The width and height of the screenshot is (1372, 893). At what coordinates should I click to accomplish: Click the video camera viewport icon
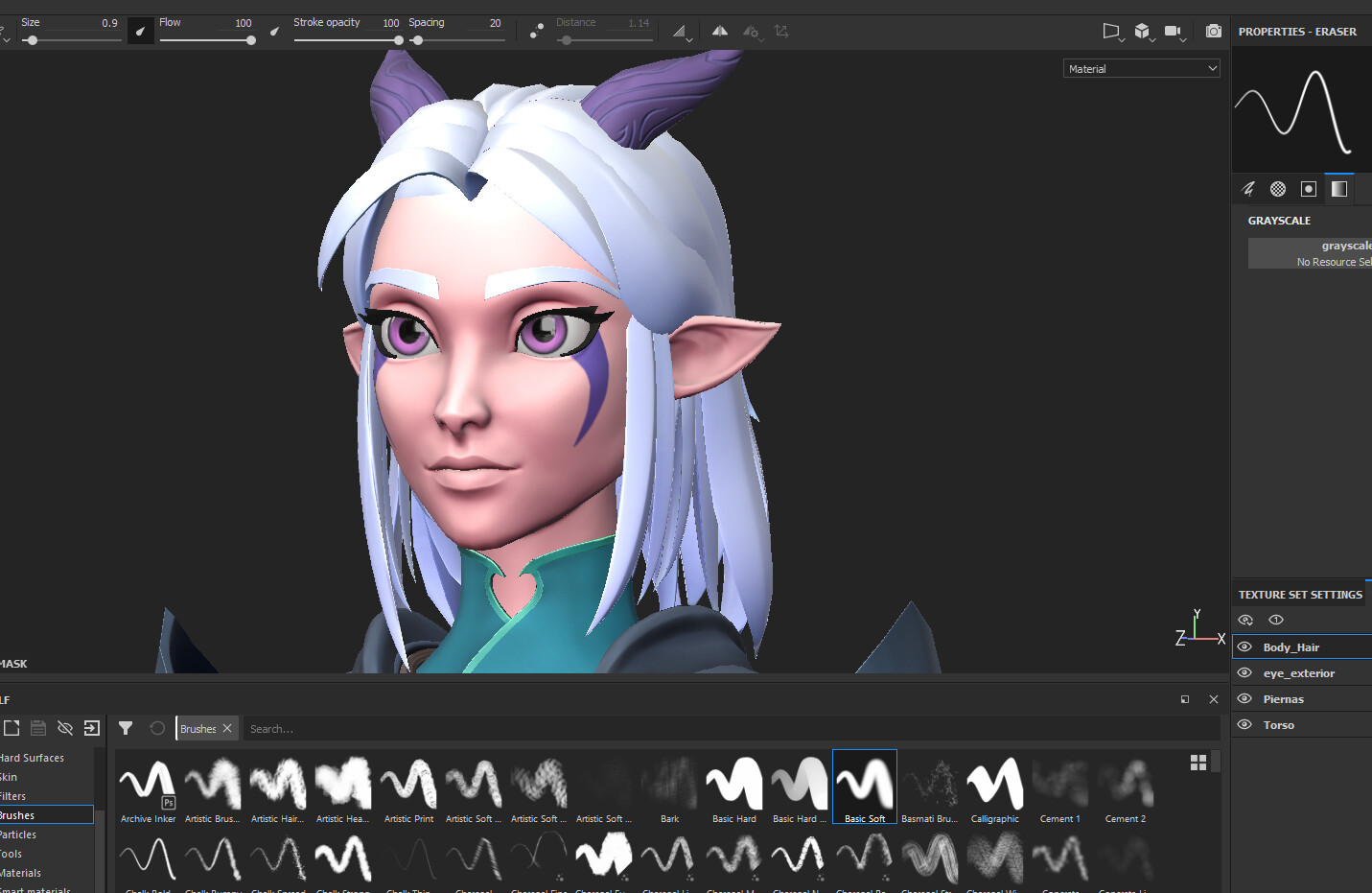click(1174, 31)
